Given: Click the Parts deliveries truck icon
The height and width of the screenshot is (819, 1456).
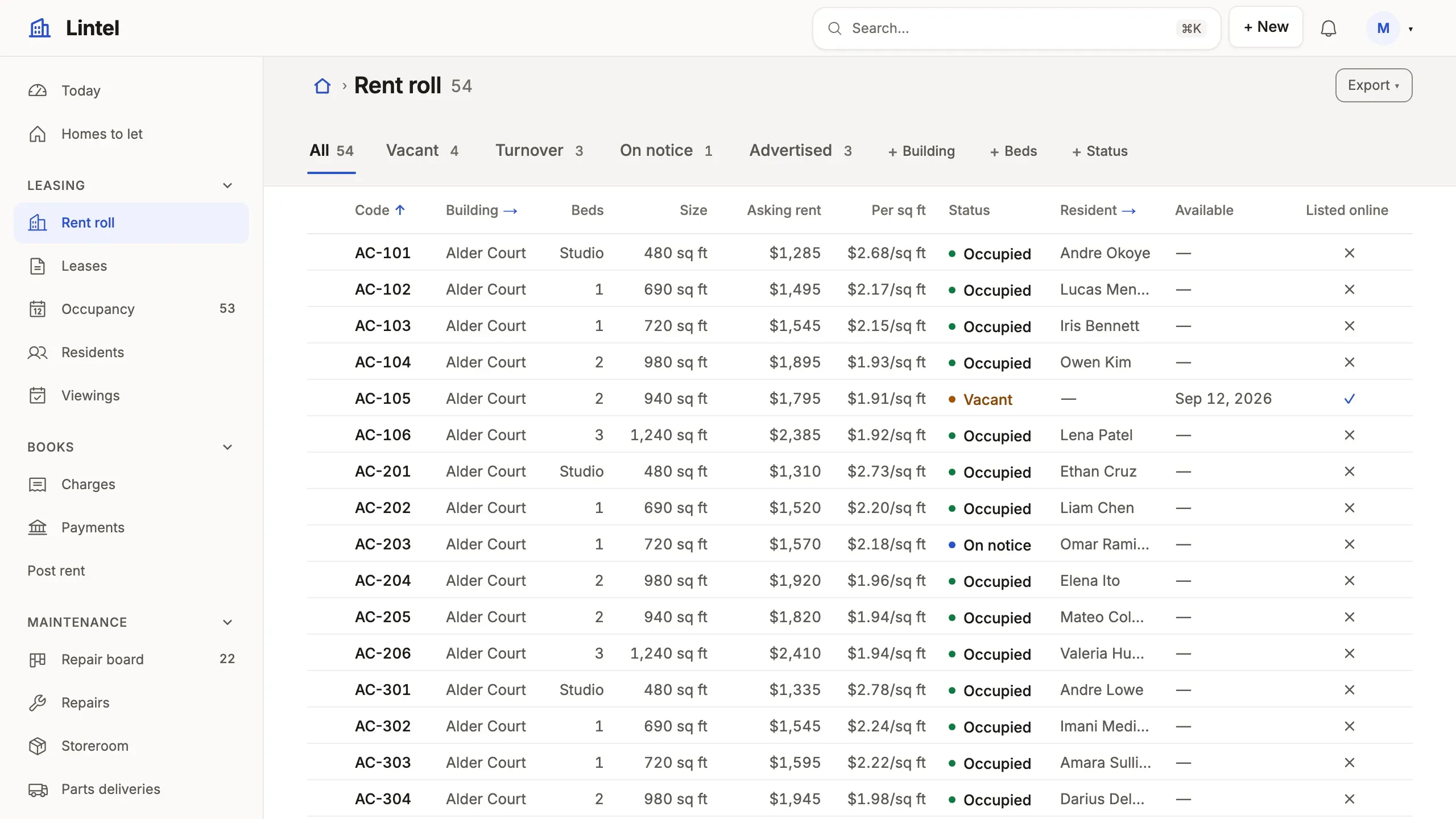Looking at the screenshot, I should click(x=38, y=789).
